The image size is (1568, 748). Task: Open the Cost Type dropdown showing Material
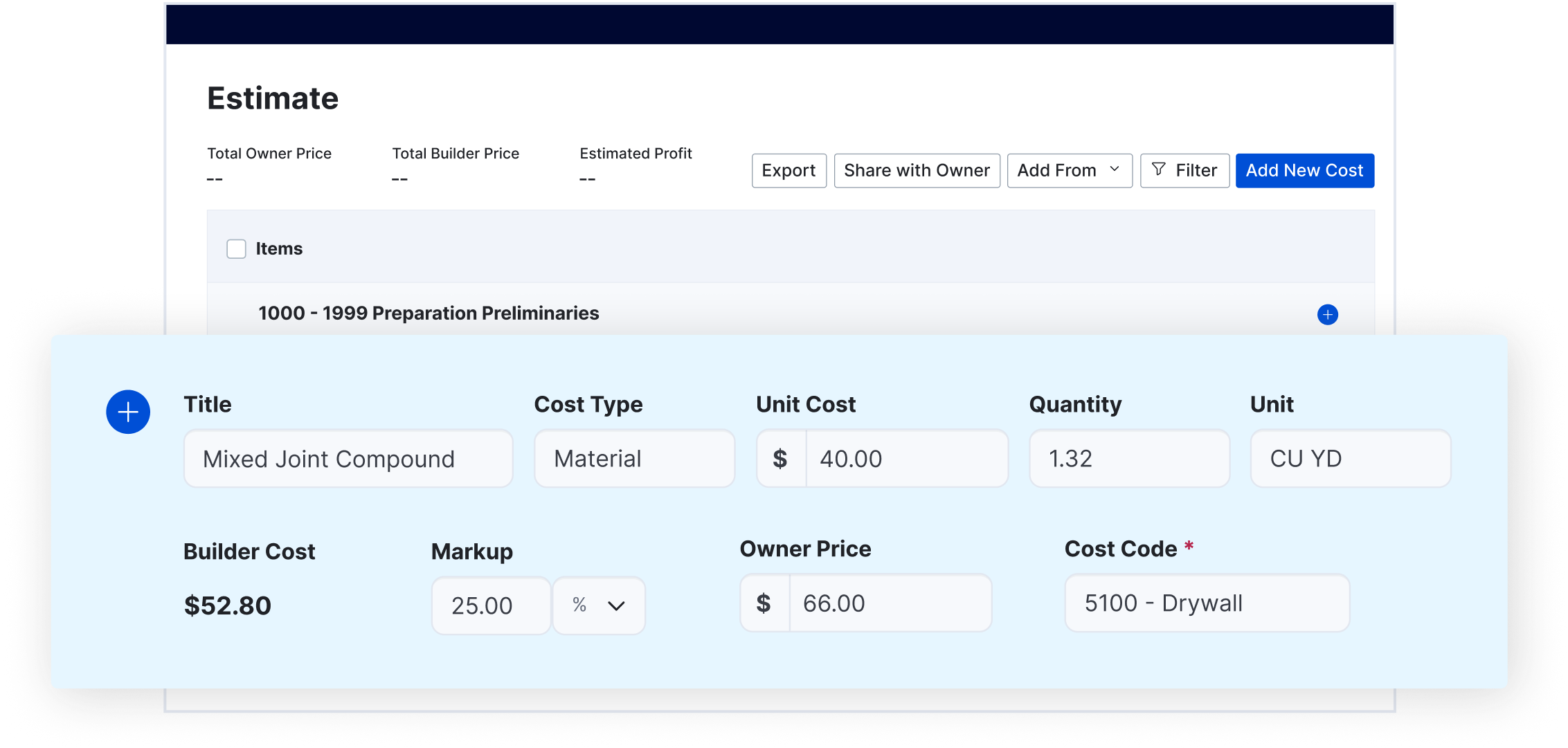(x=633, y=458)
